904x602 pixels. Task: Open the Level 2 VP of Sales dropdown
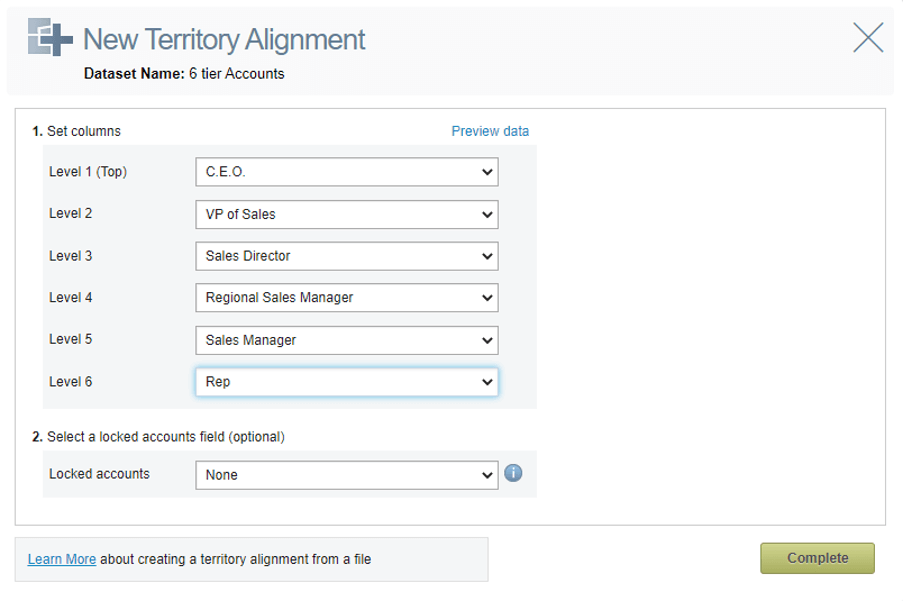(346, 215)
